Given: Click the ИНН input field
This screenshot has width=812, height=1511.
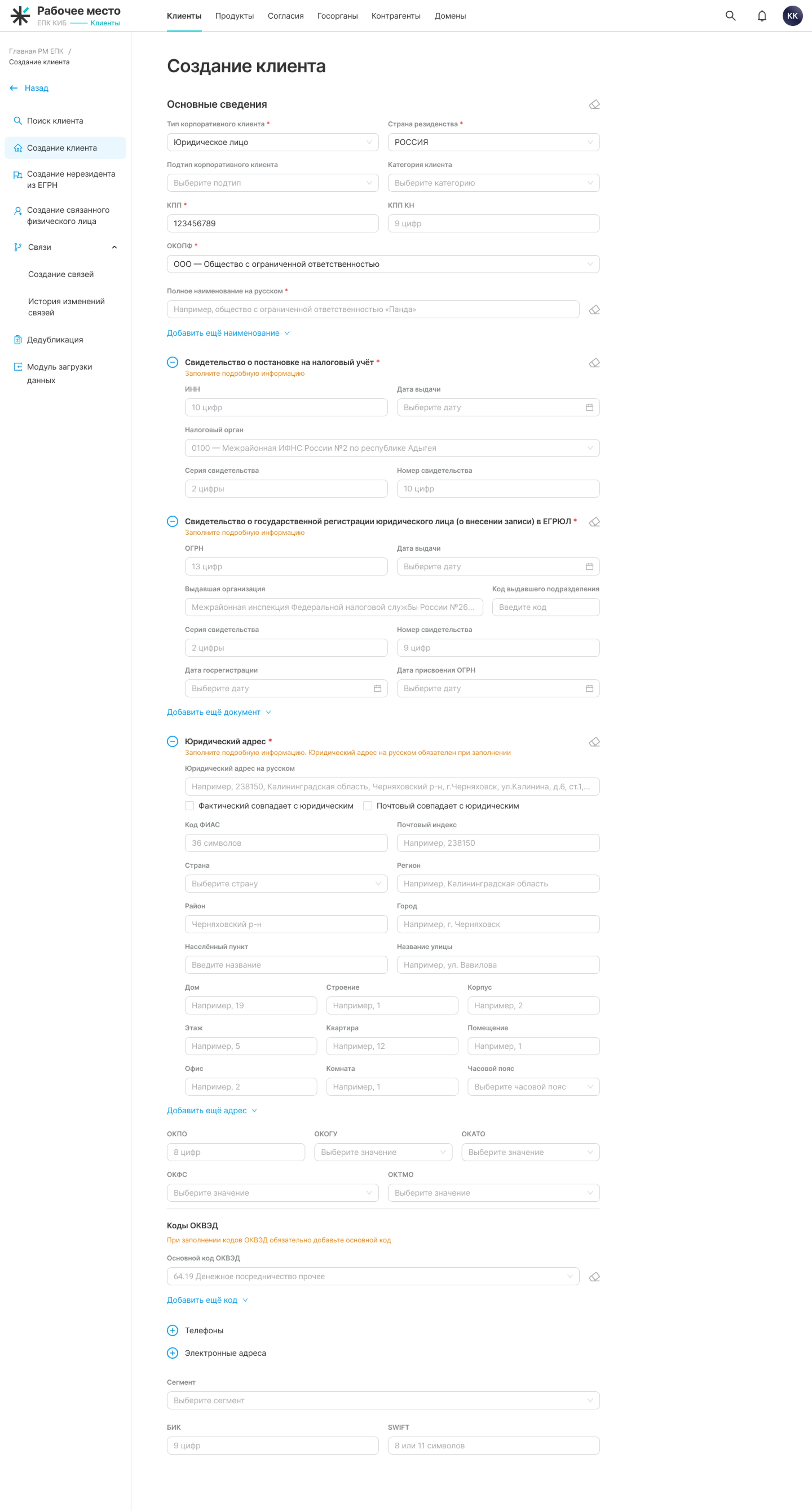Looking at the screenshot, I should click(x=286, y=408).
